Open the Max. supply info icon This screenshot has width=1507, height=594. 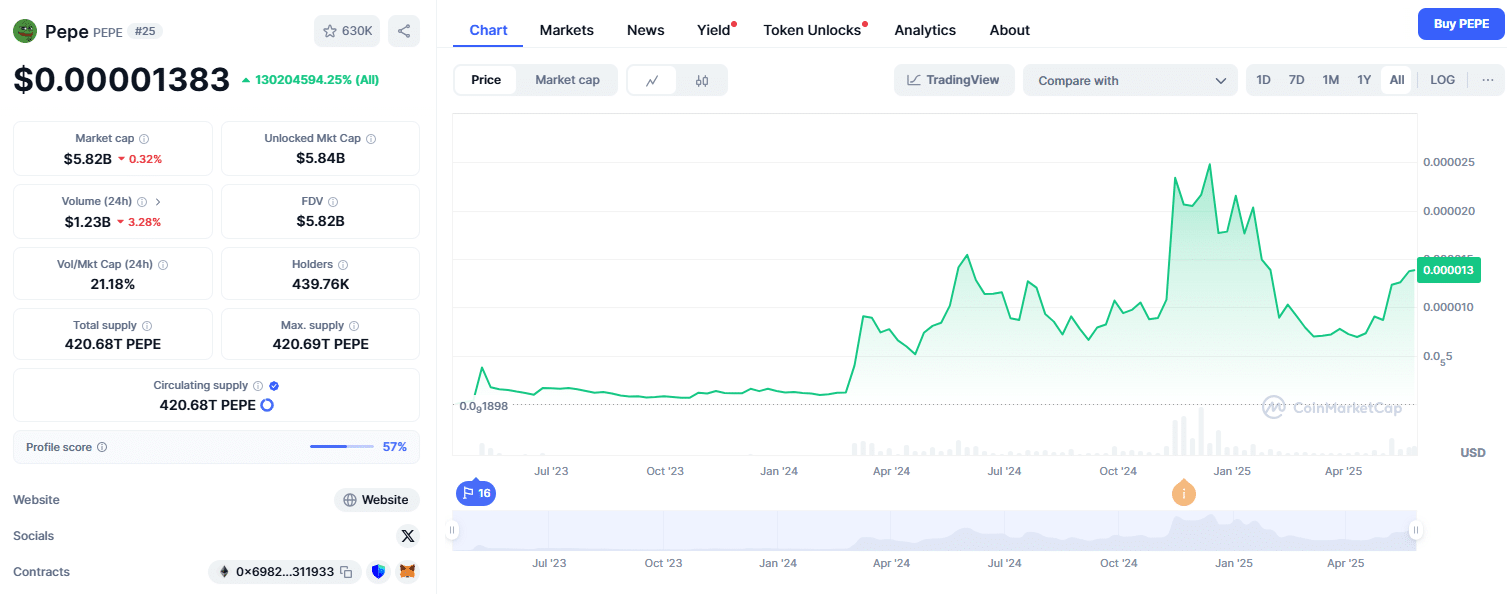click(354, 326)
